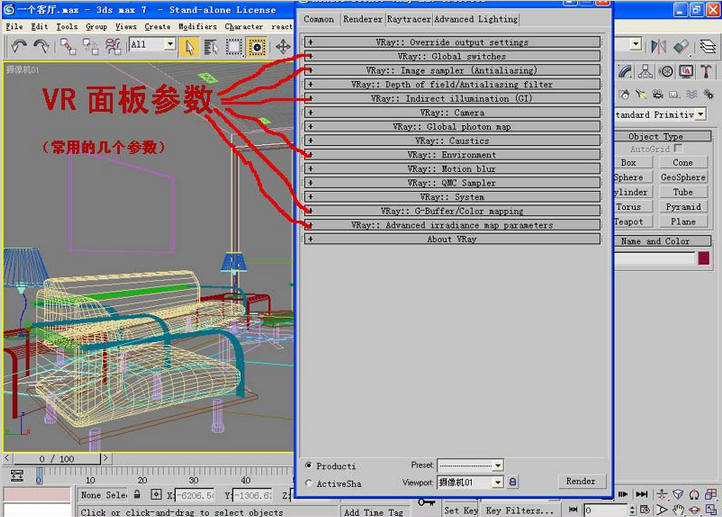722x517 pixels.
Task: Expand VRay Image sampler (Antialiasing) rollout
Action: pos(452,70)
